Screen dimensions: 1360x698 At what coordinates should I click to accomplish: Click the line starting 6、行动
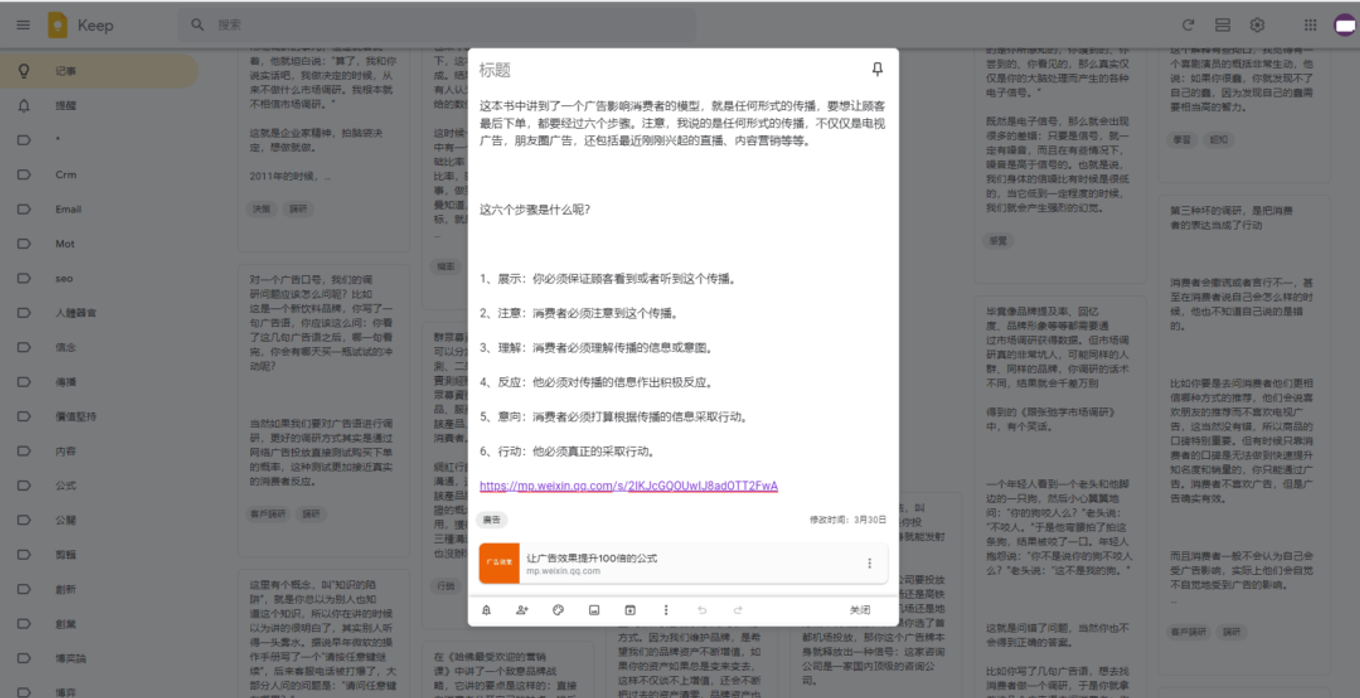567,451
